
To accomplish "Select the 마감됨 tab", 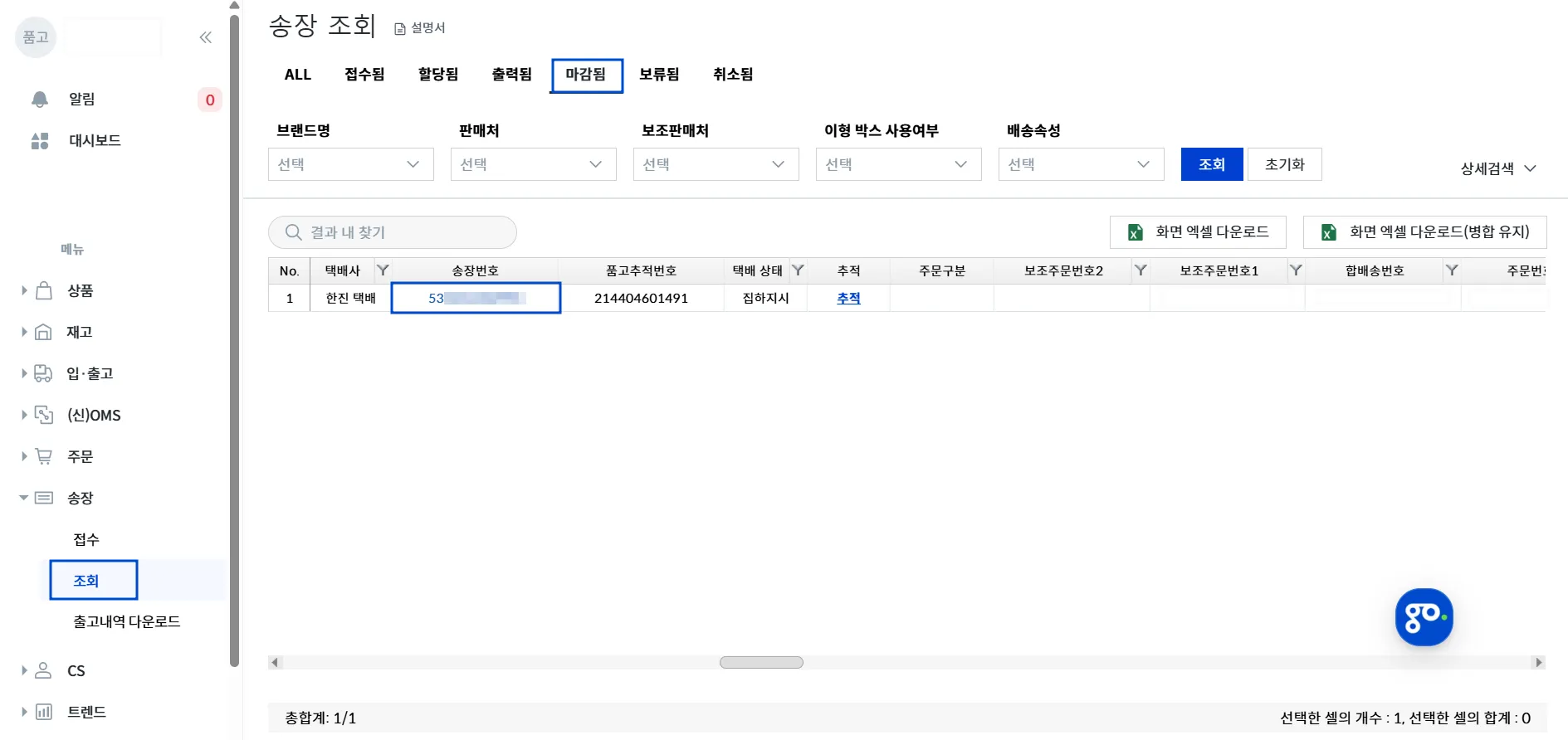I will pyautogui.click(x=586, y=75).
